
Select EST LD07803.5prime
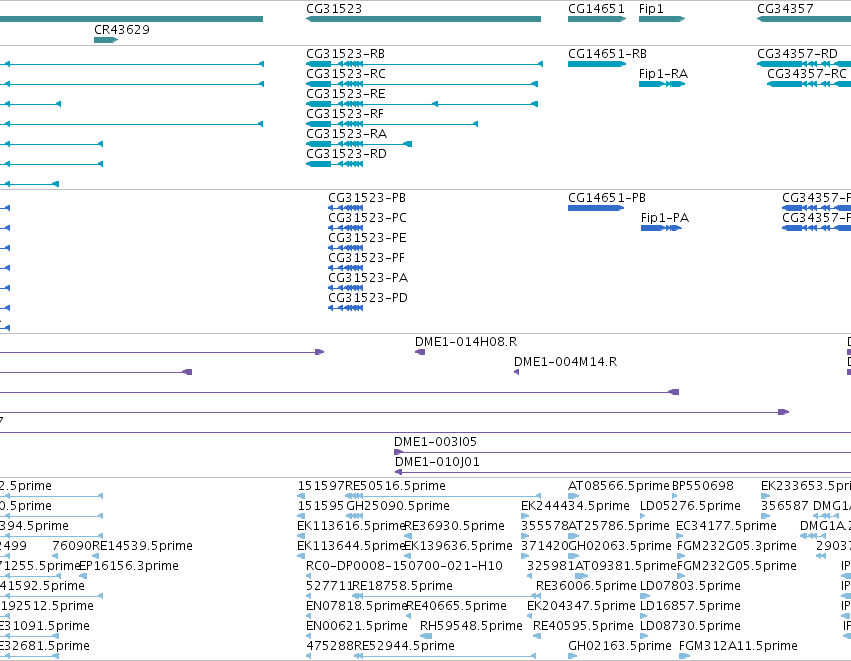[643, 596]
